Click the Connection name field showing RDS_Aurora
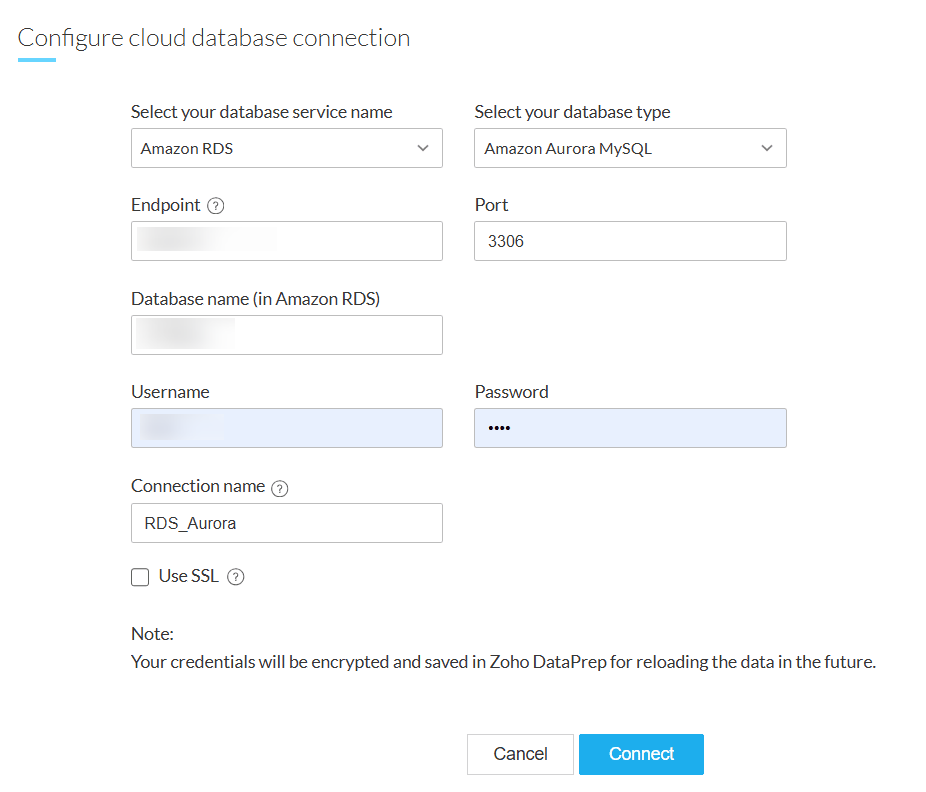This screenshot has width=926, height=792. 286,523
